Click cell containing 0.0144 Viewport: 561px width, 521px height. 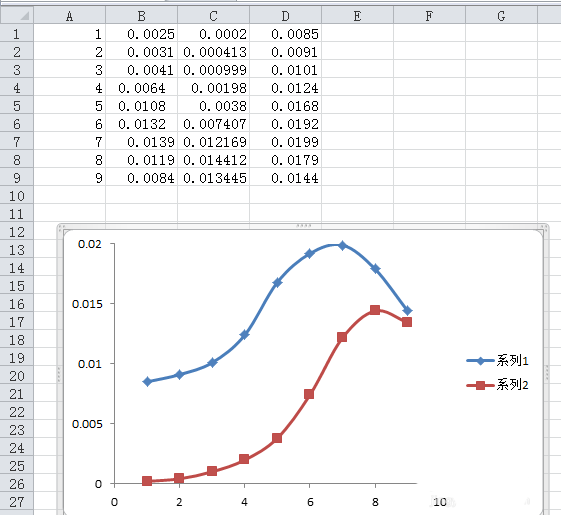coord(285,177)
